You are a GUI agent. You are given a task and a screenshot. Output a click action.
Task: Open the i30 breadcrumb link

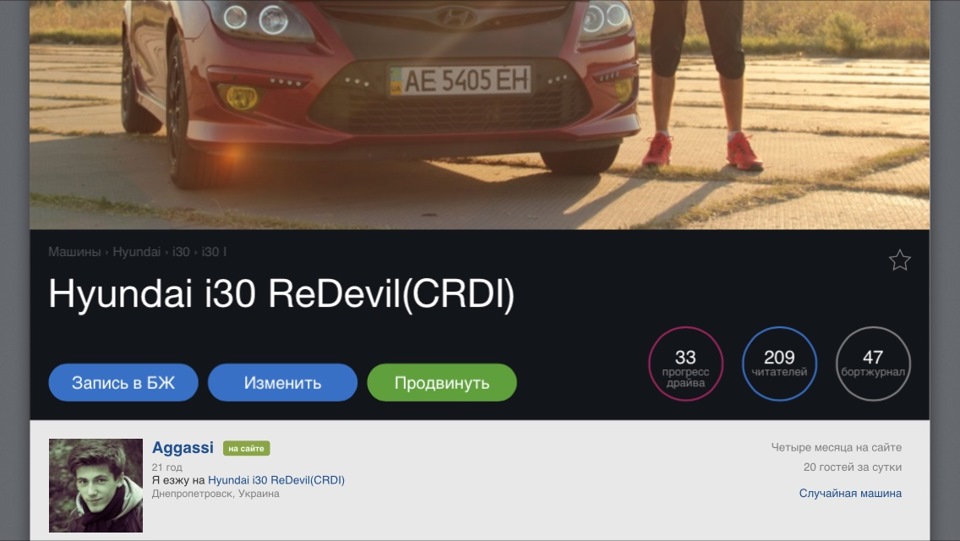tap(181, 252)
